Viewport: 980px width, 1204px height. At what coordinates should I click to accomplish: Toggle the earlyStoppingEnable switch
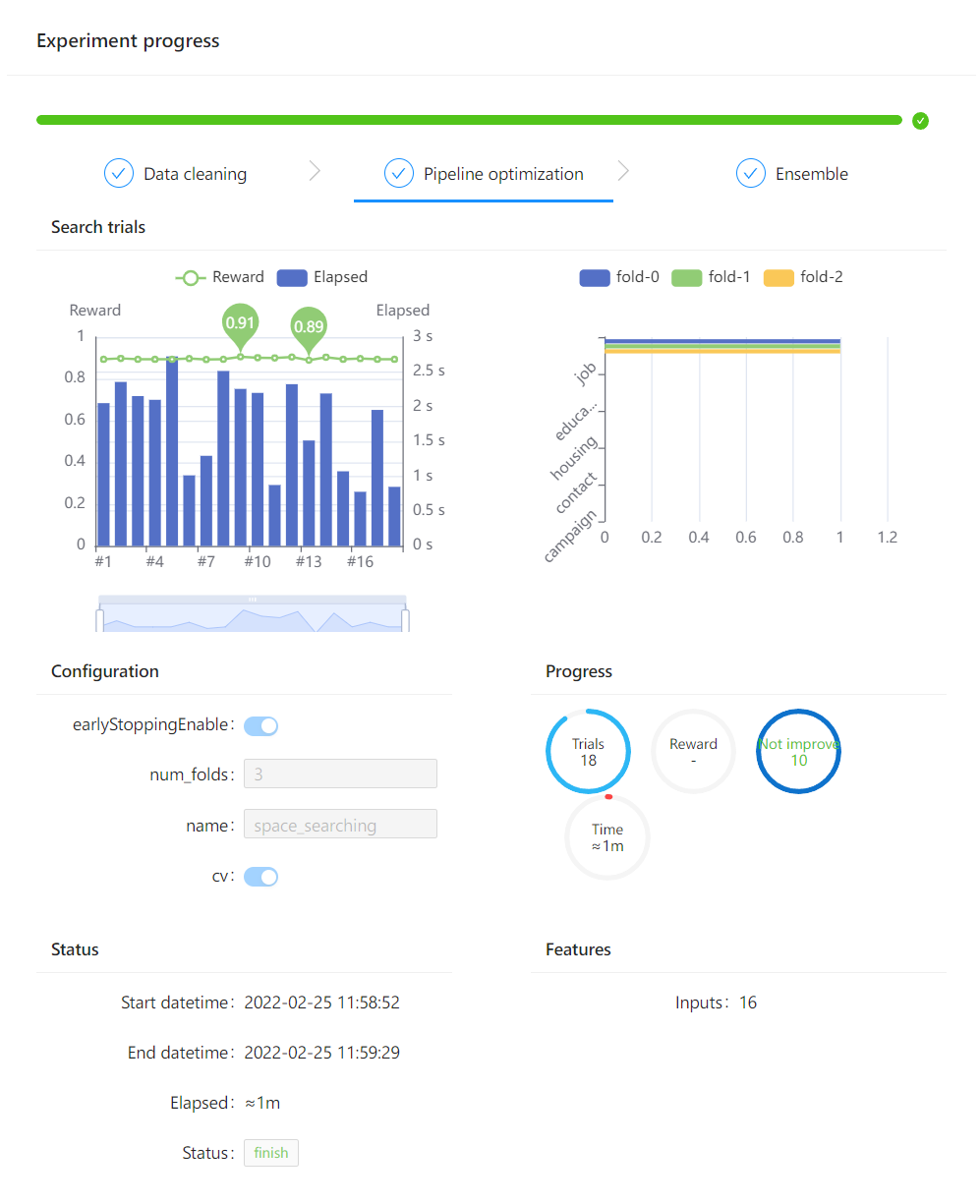point(261,726)
